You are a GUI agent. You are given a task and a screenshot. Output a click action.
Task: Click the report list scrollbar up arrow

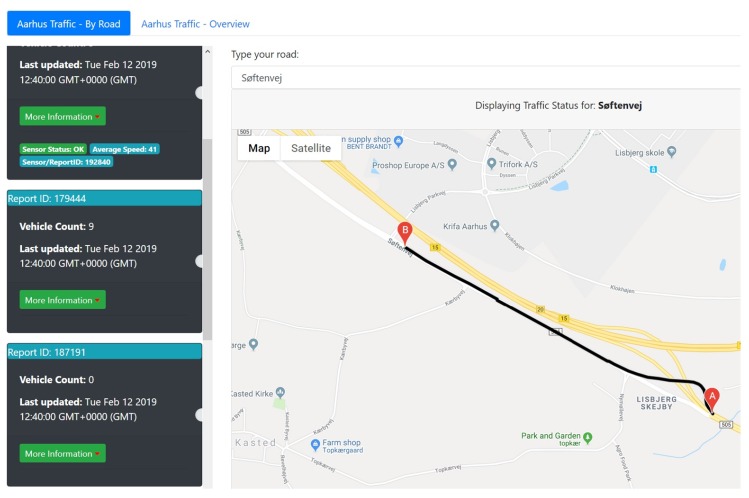coord(207,51)
